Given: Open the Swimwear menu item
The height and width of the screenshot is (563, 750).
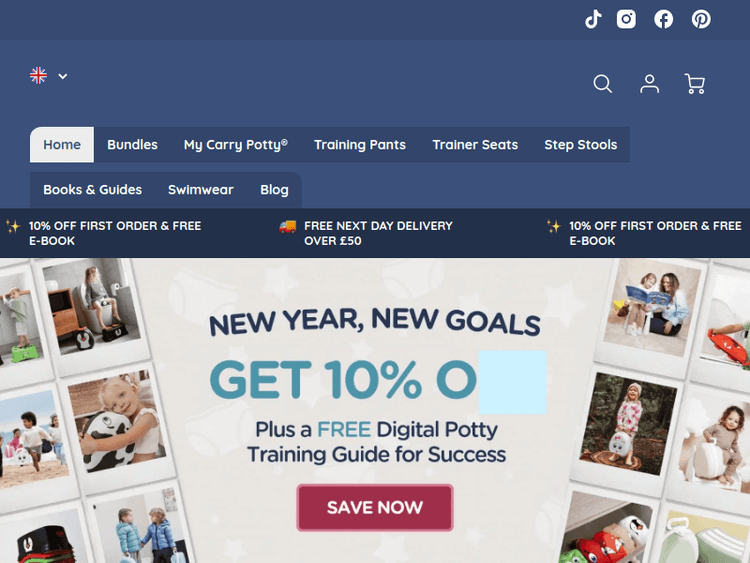Looking at the screenshot, I should (x=201, y=190).
